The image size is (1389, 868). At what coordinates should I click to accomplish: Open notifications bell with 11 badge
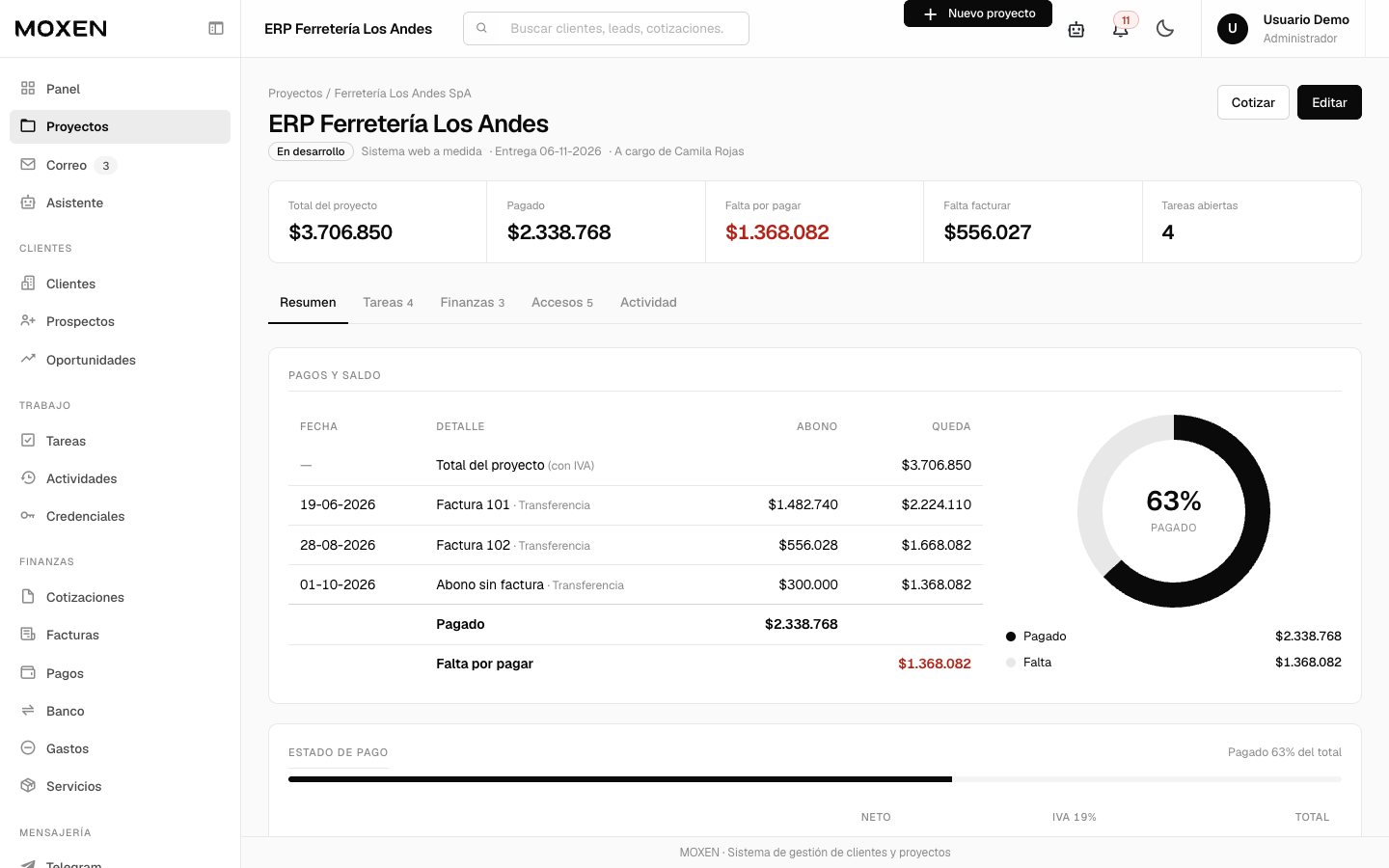pos(1121,29)
